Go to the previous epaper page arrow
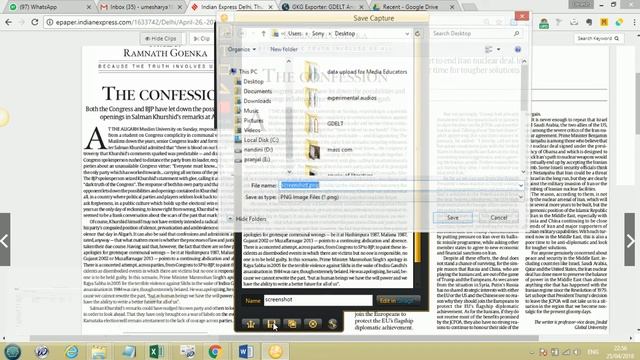This screenshot has height=360, width=640. click(5, 240)
